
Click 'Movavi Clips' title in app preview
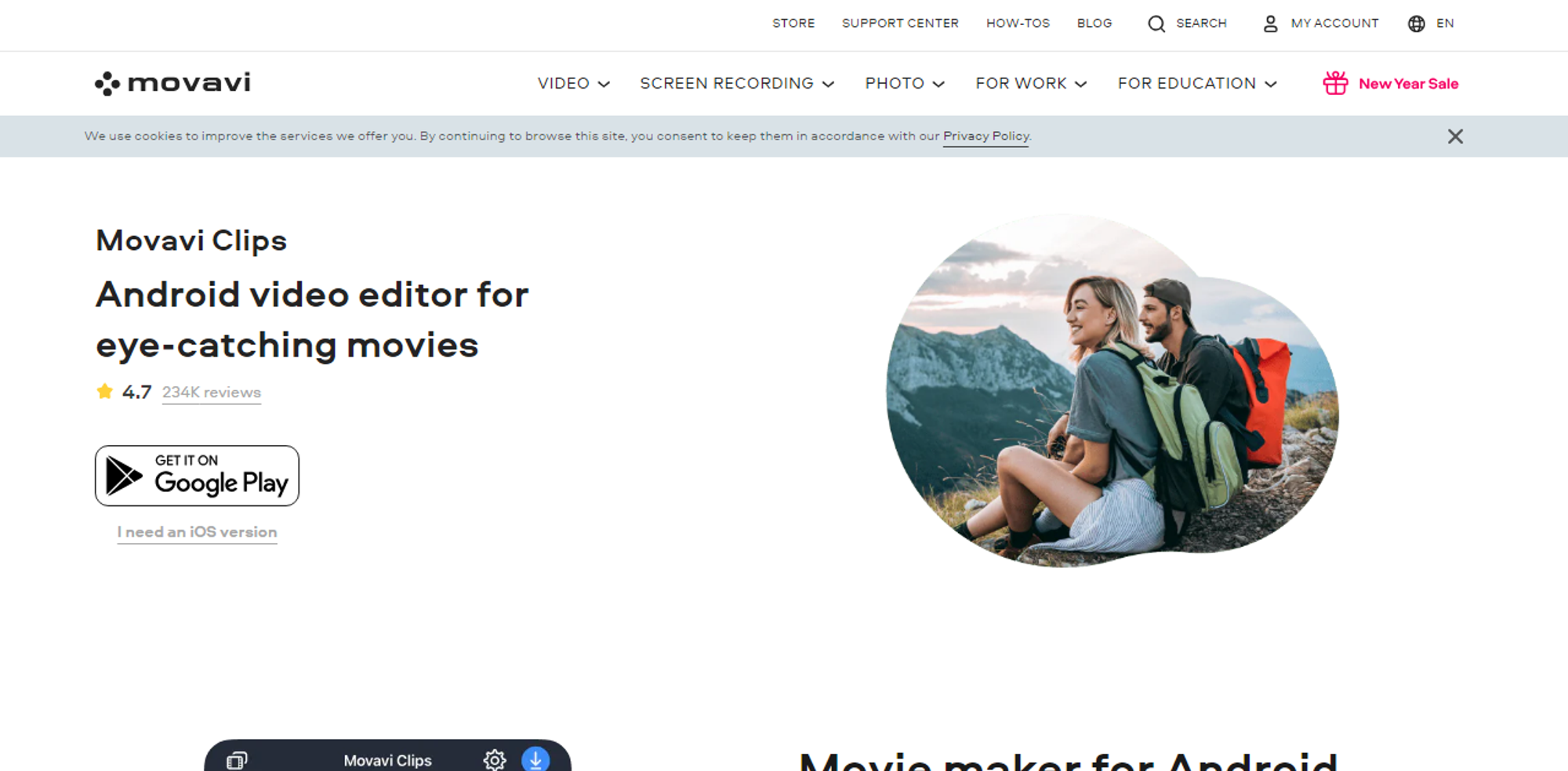click(x=387, y=760)
